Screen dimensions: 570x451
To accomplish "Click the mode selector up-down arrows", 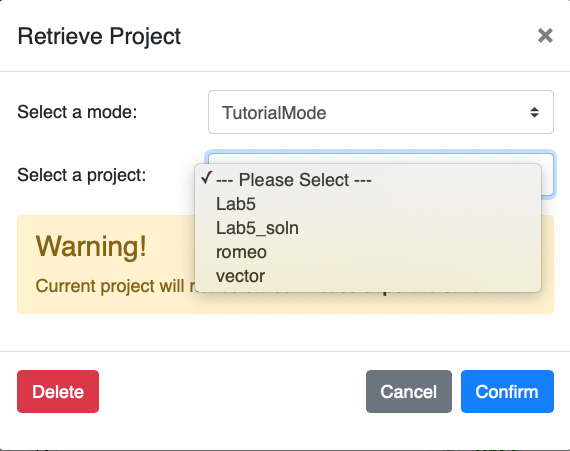I will click(x=534, y=112).
